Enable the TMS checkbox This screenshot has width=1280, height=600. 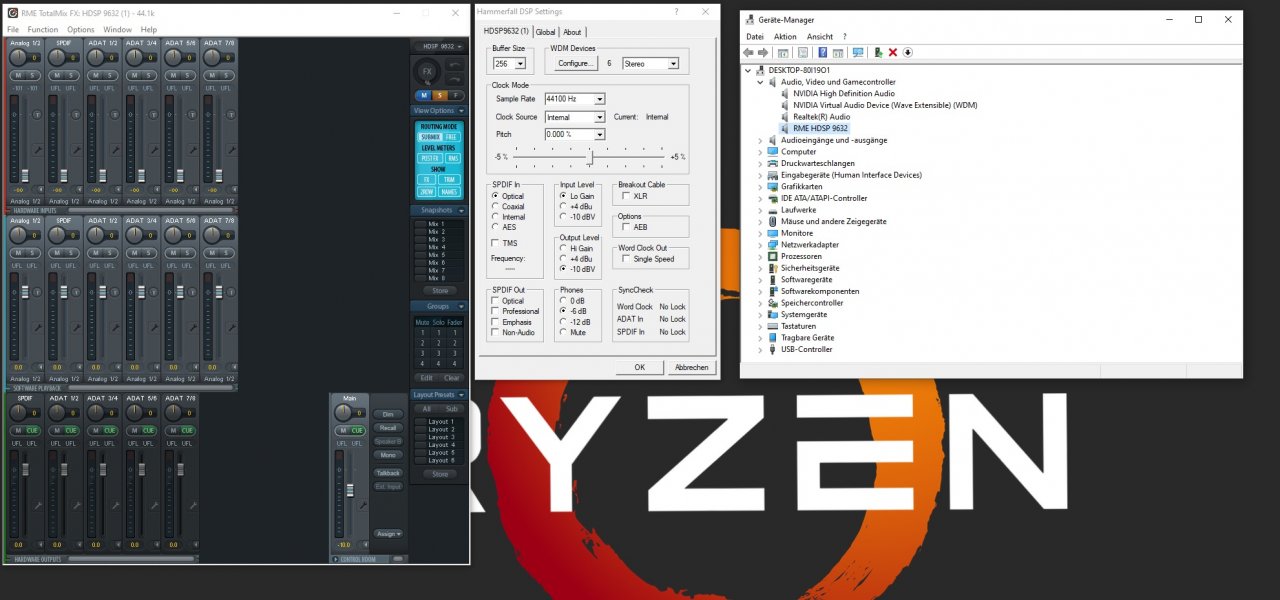point(496,243)
